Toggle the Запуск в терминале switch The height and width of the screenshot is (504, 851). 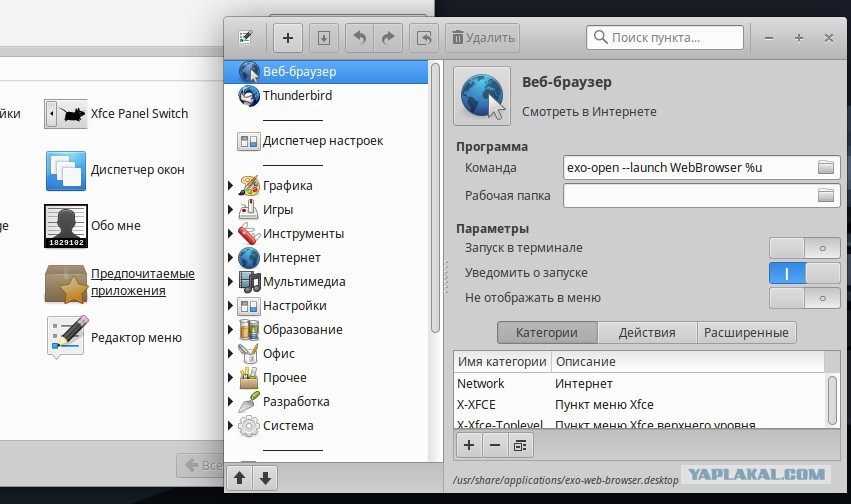pyautogui.click(x=804, y=248)
